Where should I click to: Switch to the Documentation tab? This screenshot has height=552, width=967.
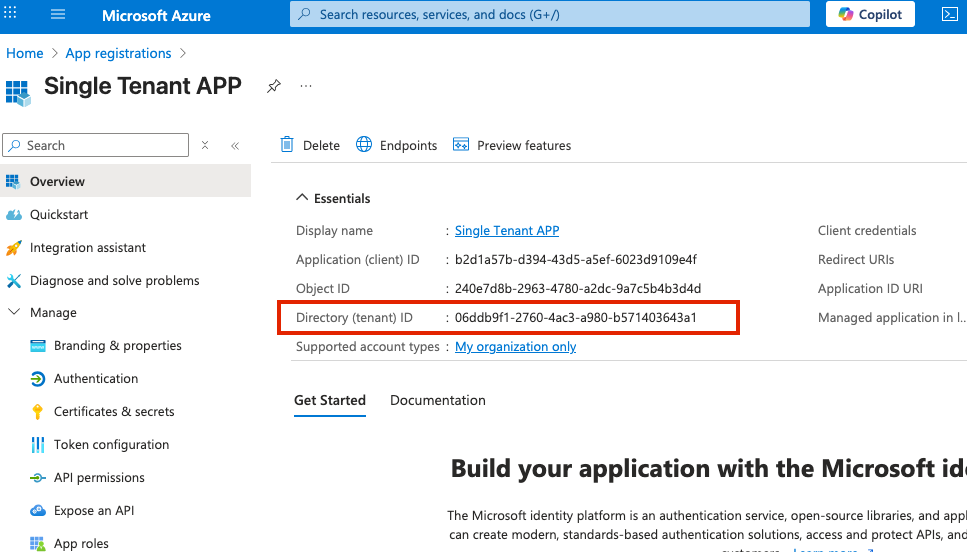438,400
